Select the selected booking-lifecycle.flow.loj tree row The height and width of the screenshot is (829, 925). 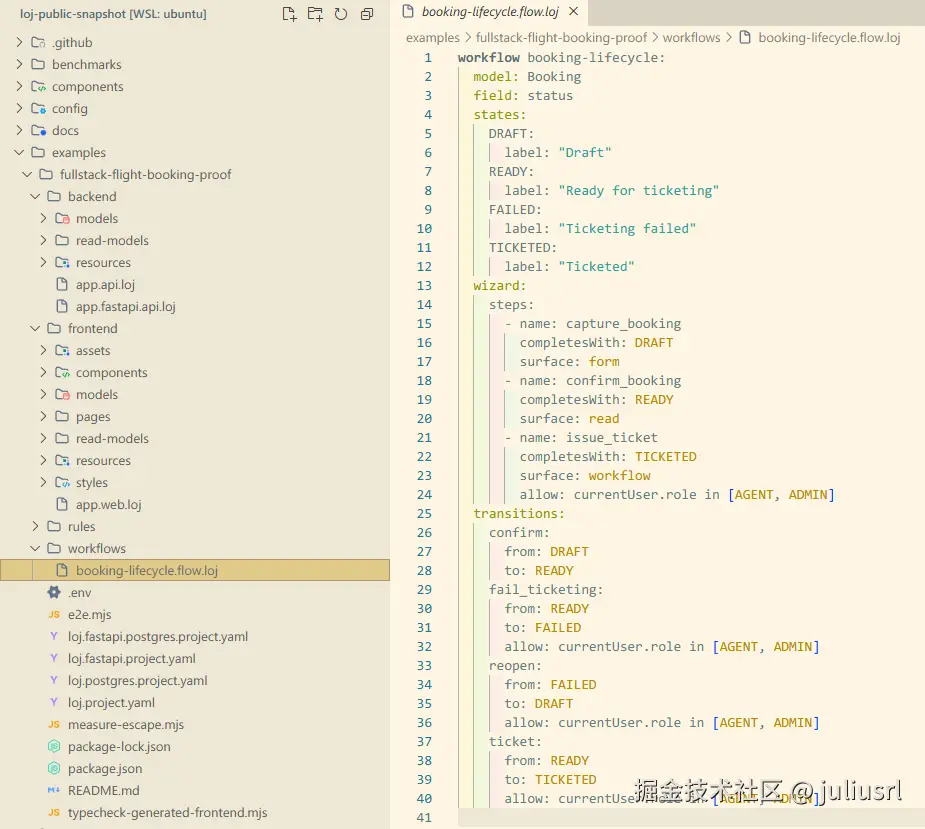tap(195, 570)
